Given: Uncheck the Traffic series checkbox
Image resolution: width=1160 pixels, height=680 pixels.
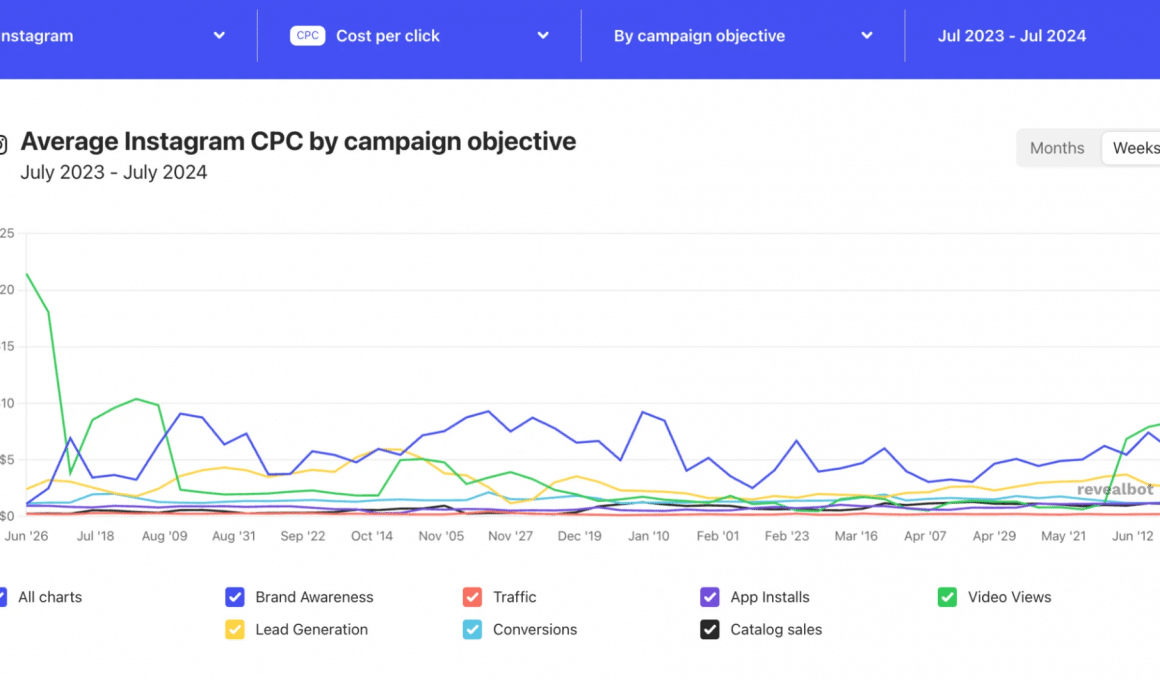Looking at the screenshot, I should 473,597.
